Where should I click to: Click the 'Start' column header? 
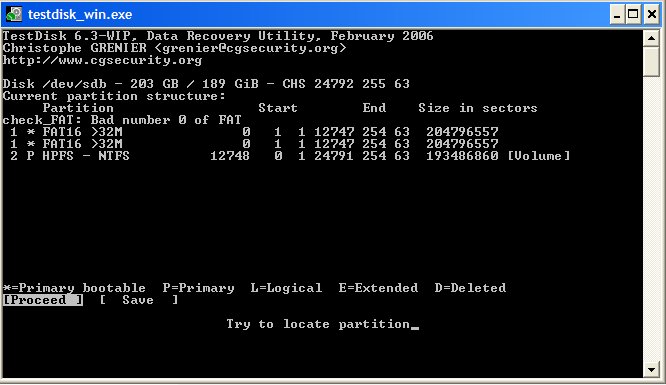click(278, 108)
